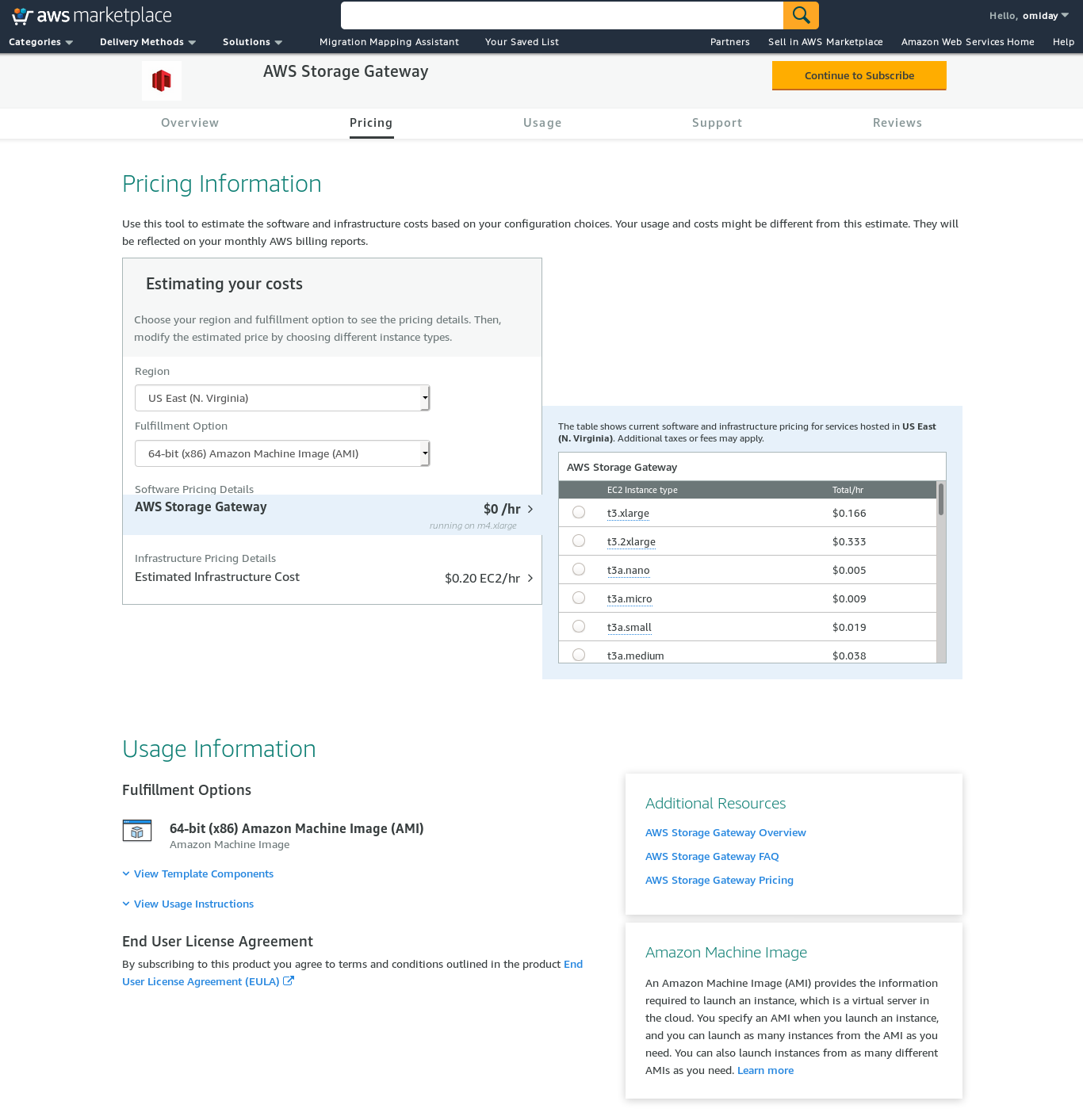Viewport: 1083px width, 1120px height.
Task: Select the t3a.small radio button
Action: point(579,626)
